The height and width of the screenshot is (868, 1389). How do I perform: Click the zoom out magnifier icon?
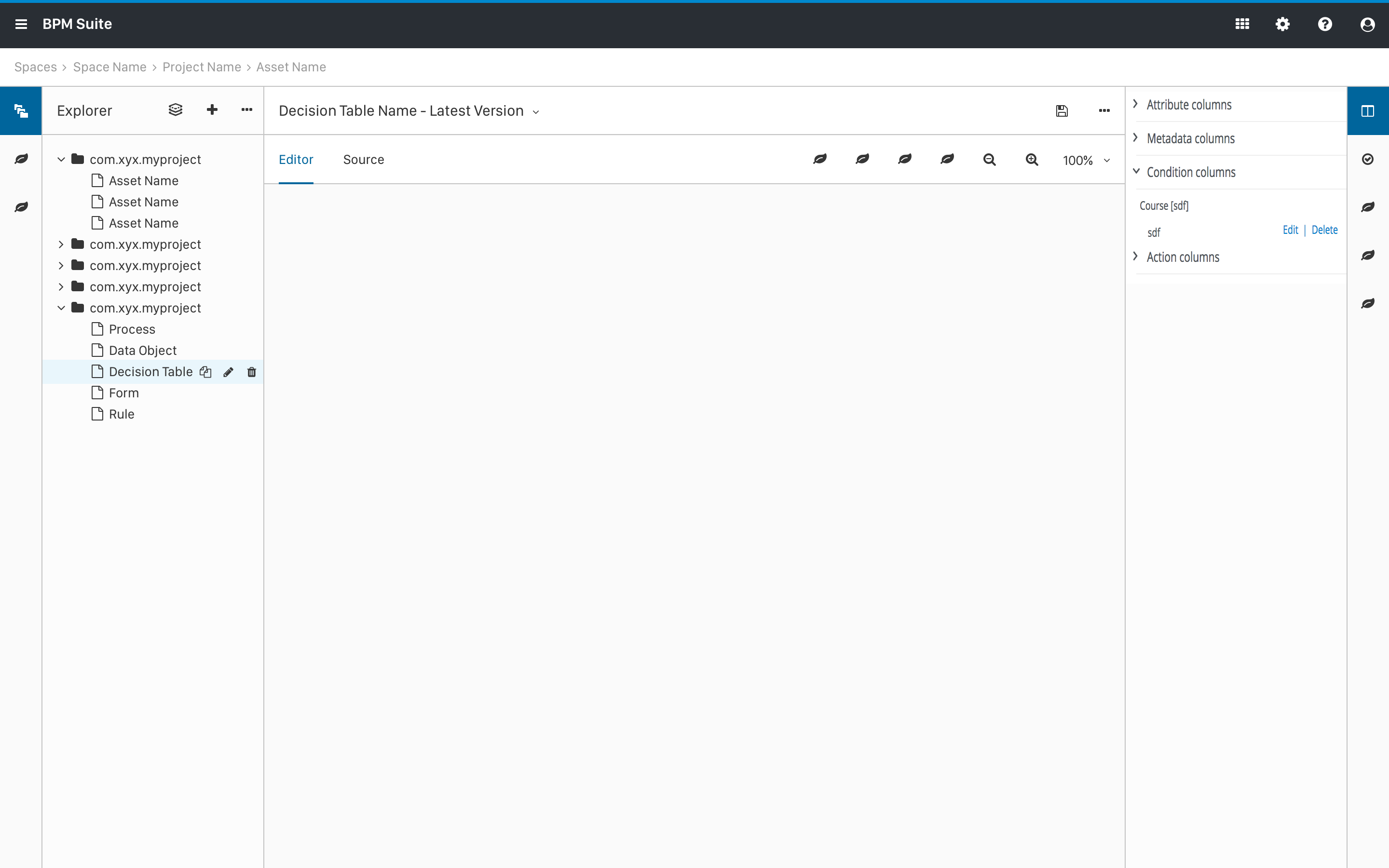(x=989, y=160)
